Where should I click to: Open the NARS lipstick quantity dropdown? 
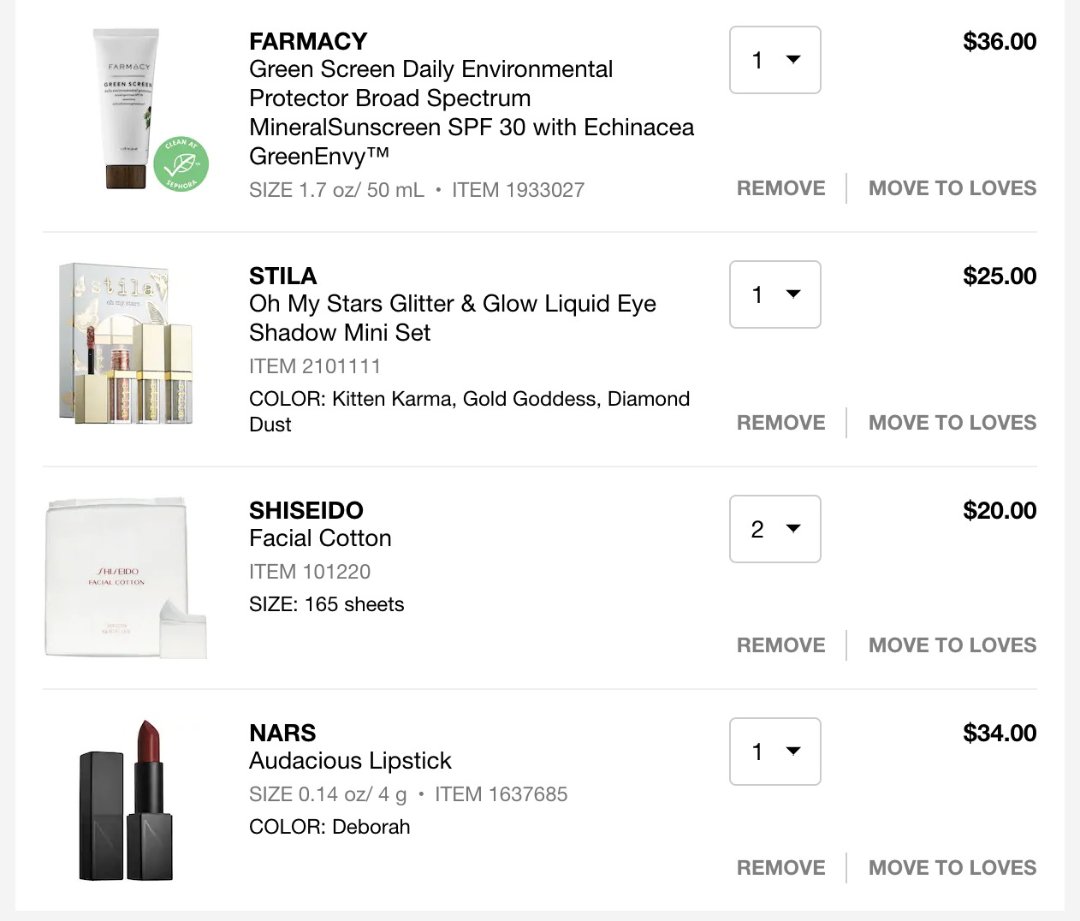coord(775,751)
